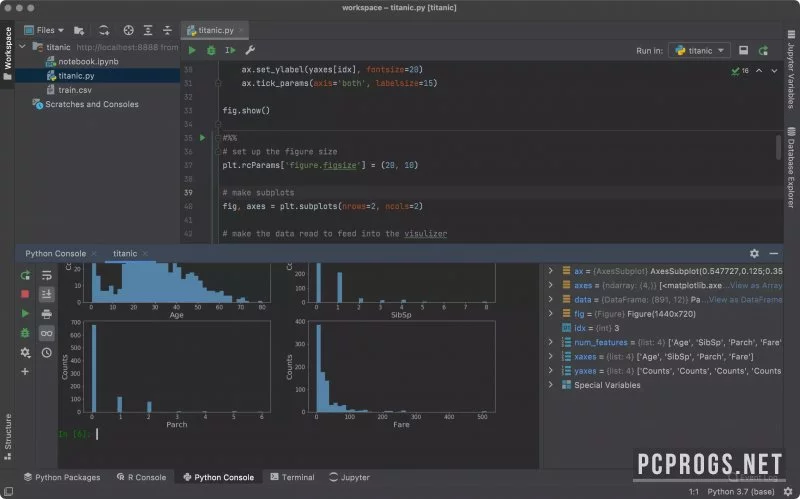This screenshot has height=499, width=800.
Task: Click the status bar gear icon bottom right
Action: [788, 491]
